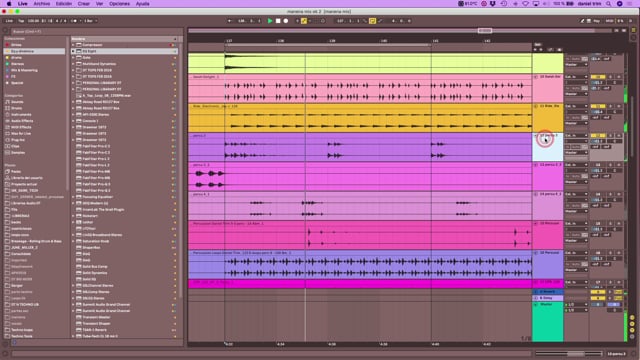The width and height of the screenshot is (640, 360).
Task: Toggle the yellow Loop switch in transport
Action: pos(372,21)
